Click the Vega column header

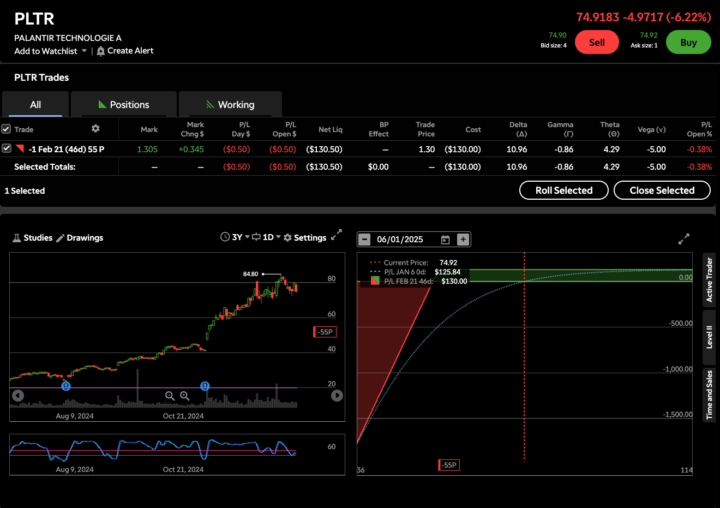(x=651, y=130)
